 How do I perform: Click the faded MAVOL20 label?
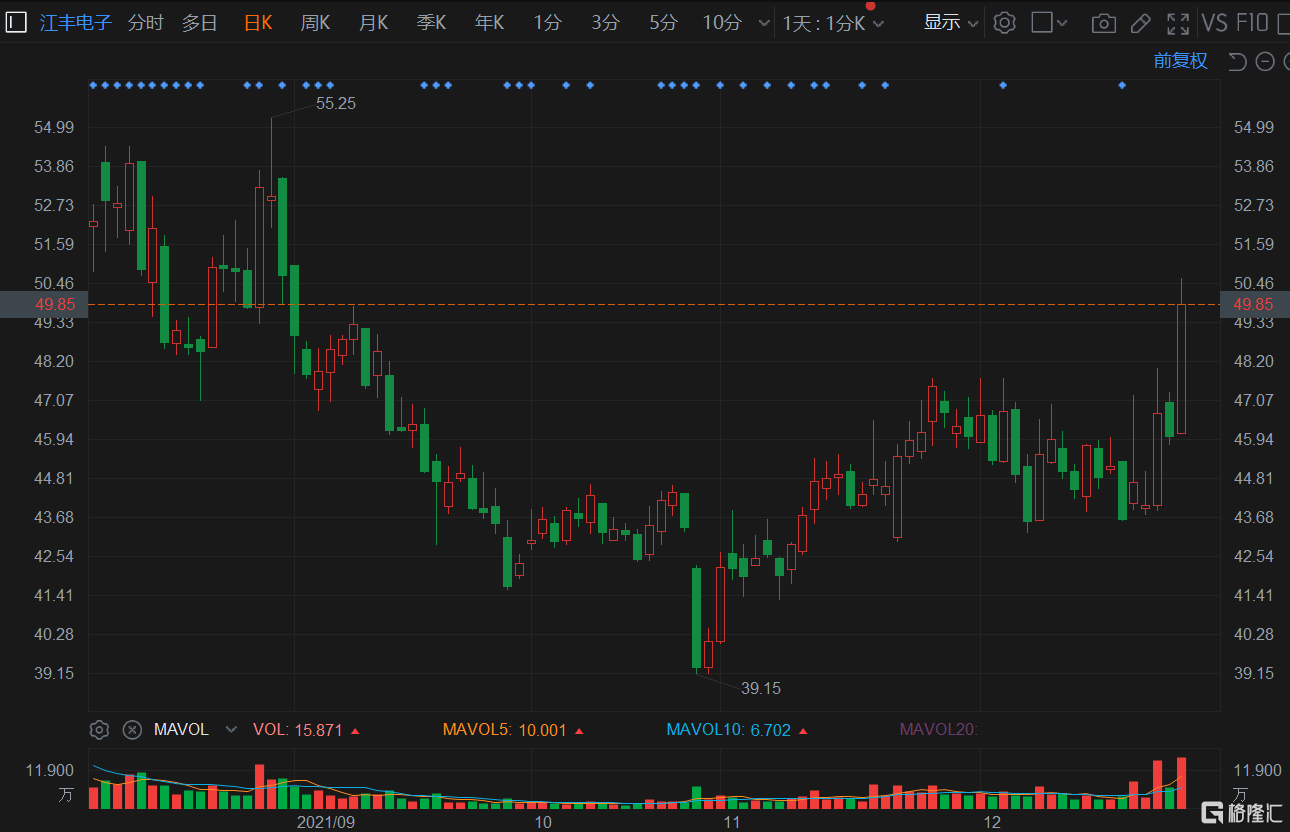coord(939,730)
